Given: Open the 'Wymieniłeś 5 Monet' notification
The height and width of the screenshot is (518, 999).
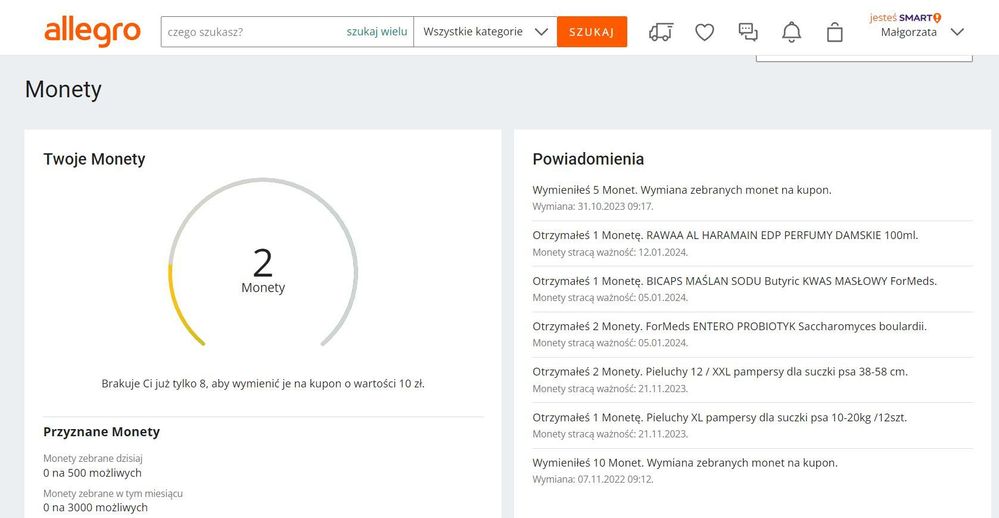Looking at the screenshot, I should (681, 189).
